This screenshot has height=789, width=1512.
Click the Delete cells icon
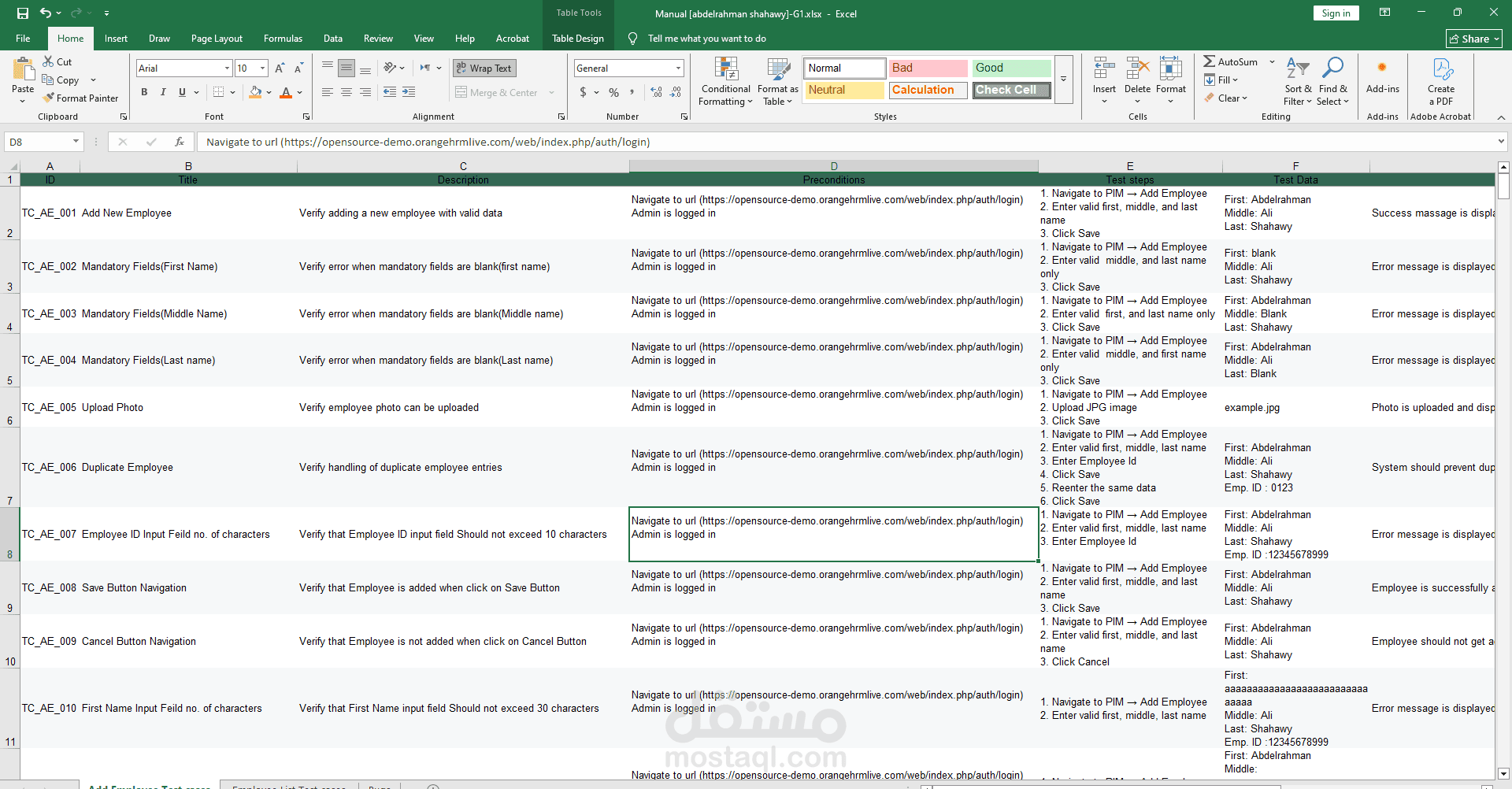coord(1137,69)
